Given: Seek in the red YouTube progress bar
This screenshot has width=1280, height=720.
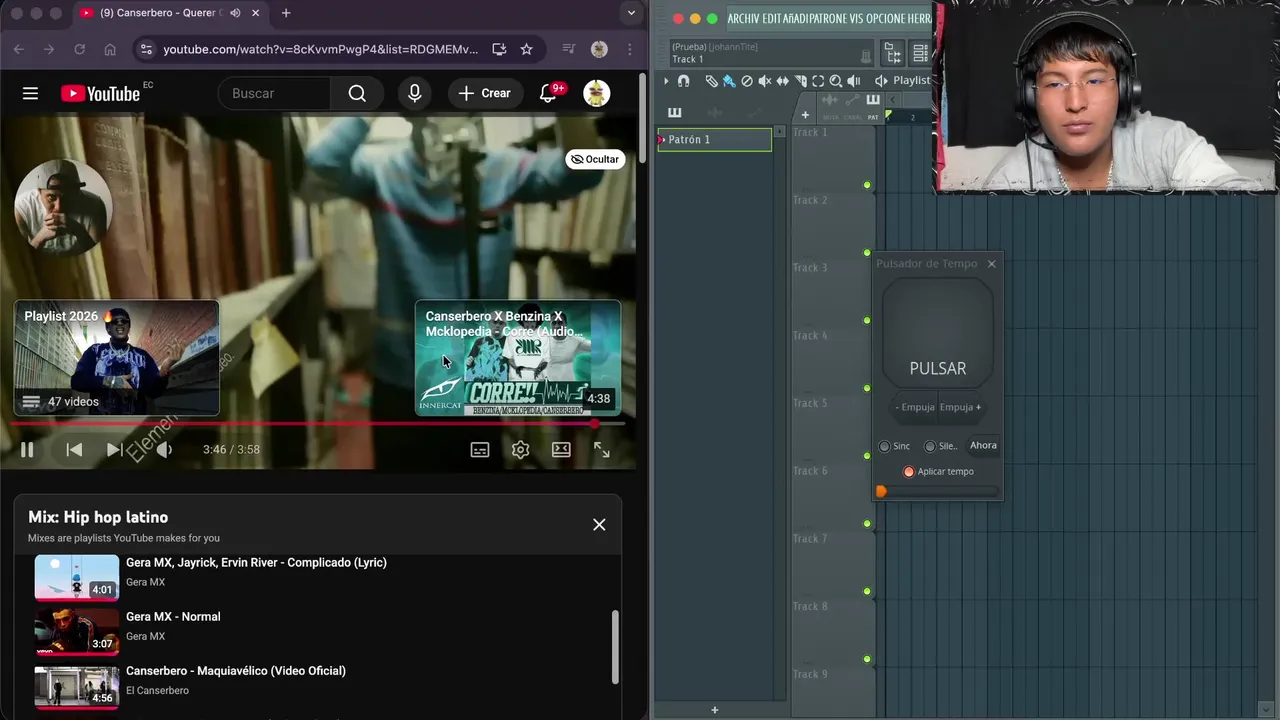Looking at the screenshot, I should point(318,424).
